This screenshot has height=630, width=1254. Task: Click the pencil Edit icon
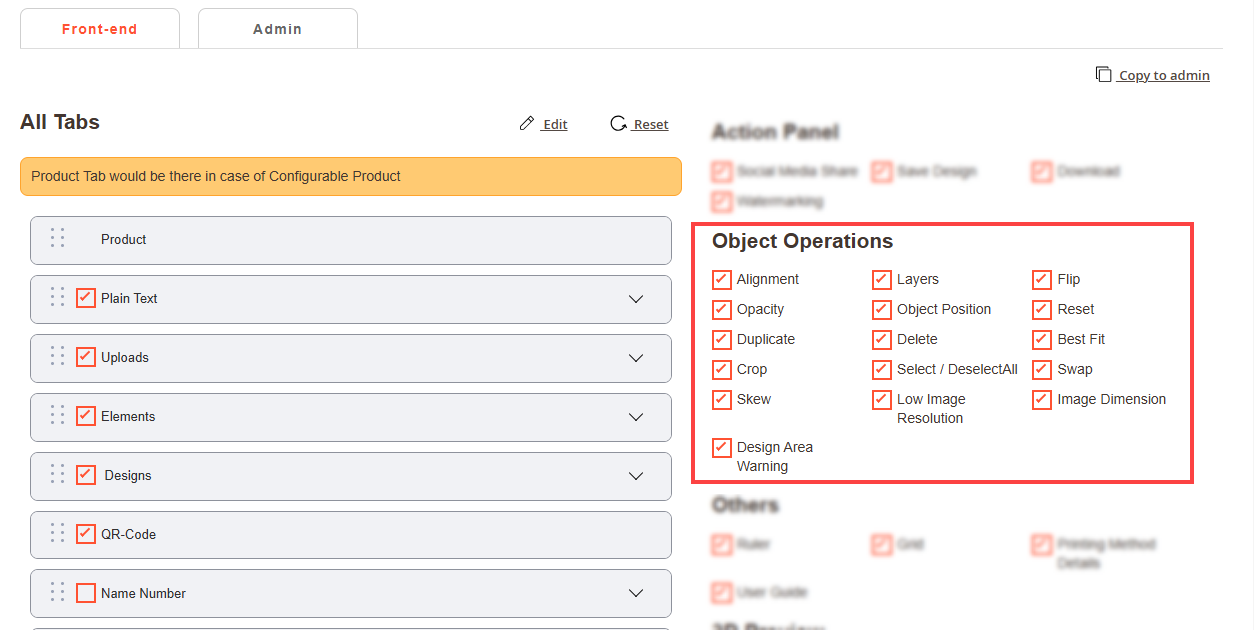click(x=527, y=124)
